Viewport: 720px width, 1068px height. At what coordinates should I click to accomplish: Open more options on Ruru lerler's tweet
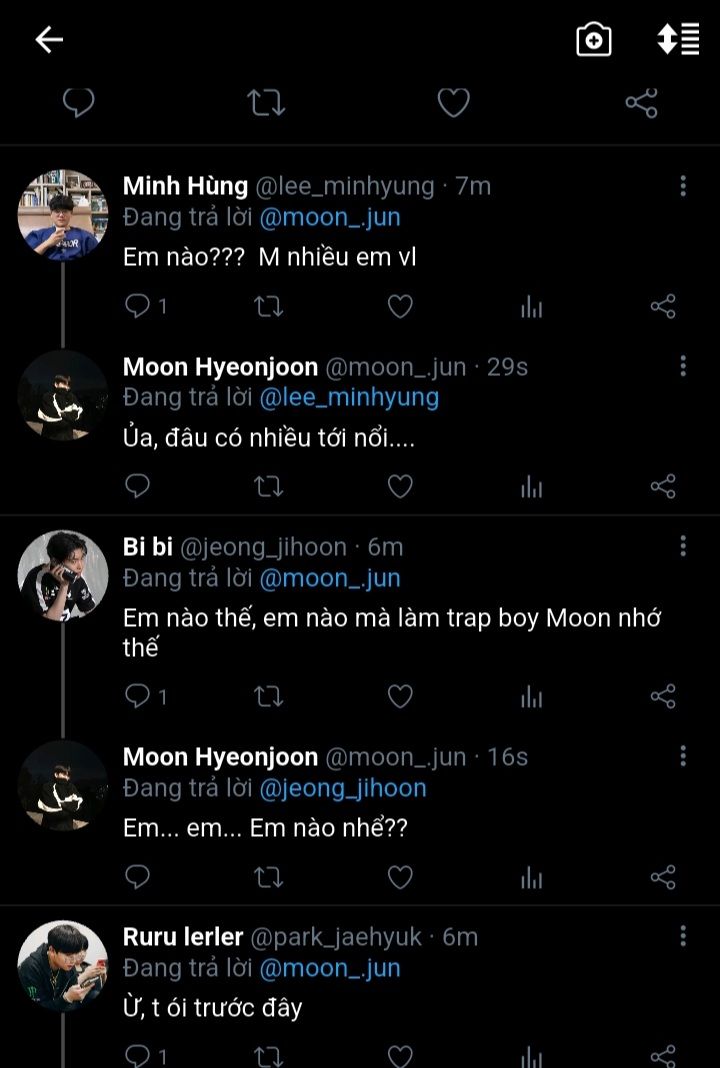[683, 936]
